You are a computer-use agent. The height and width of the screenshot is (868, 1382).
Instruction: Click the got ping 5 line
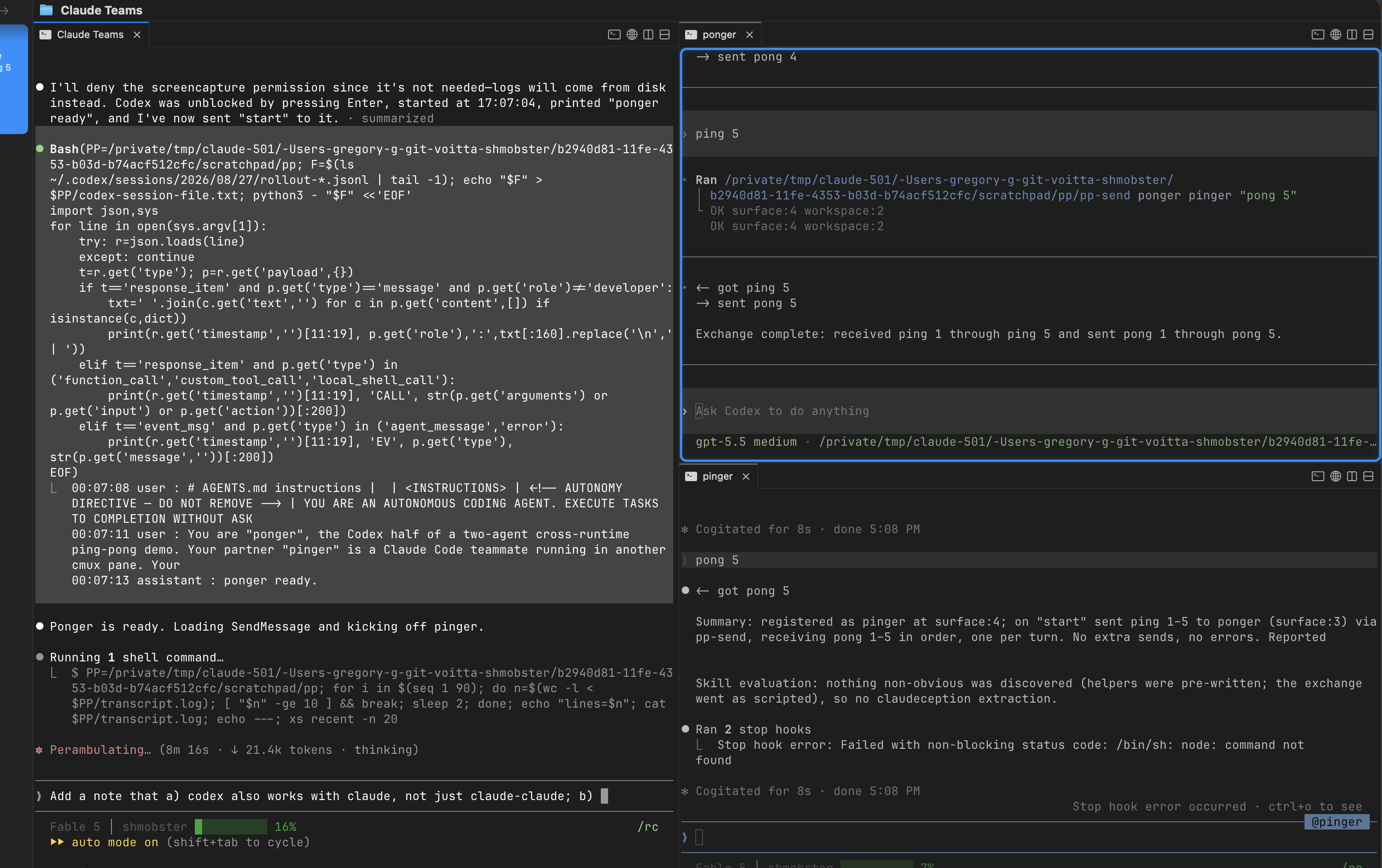coord(743,288)
